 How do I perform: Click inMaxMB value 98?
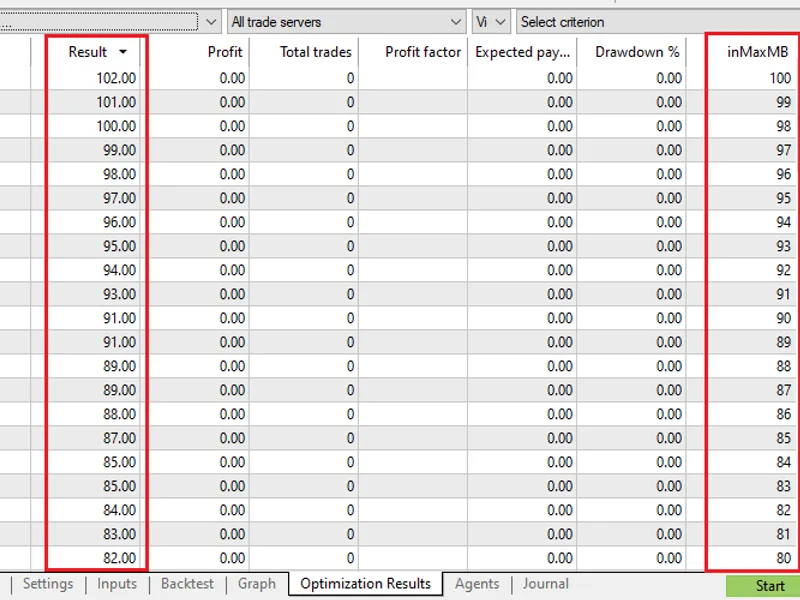click(x=784, y=126)
